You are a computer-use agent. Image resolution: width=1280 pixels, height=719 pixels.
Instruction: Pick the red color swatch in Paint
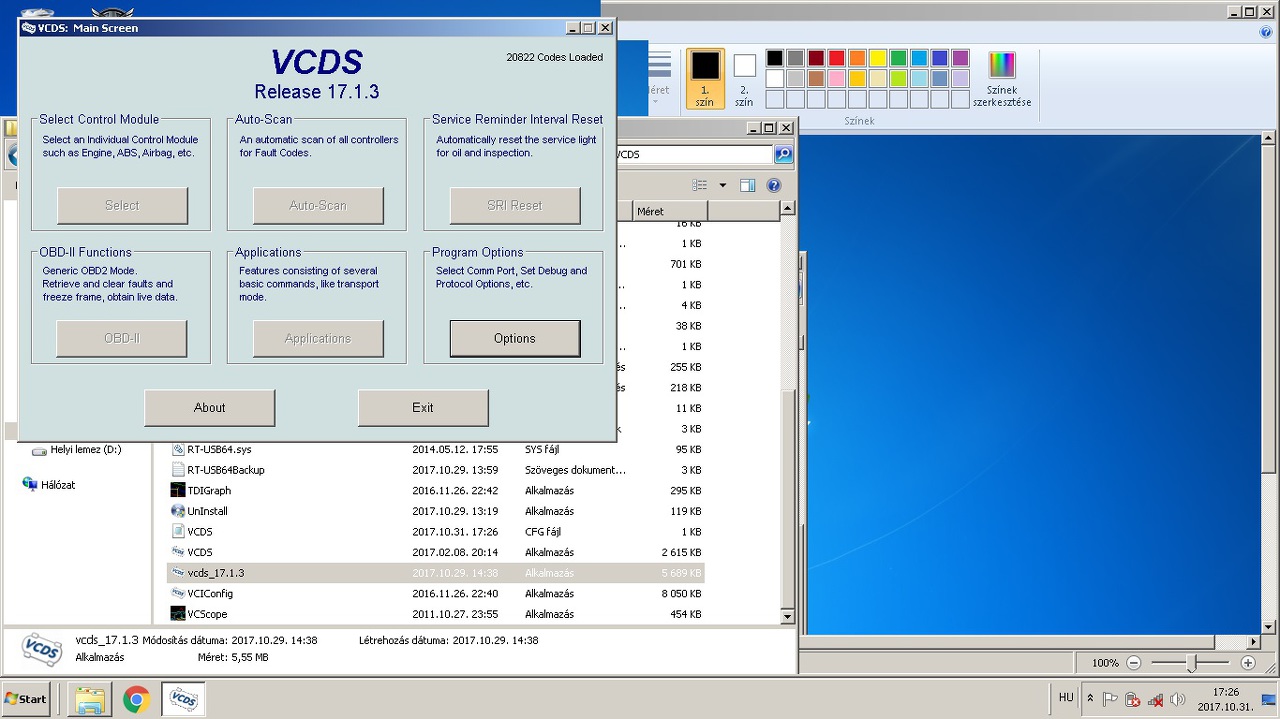[x=836, y=58]
